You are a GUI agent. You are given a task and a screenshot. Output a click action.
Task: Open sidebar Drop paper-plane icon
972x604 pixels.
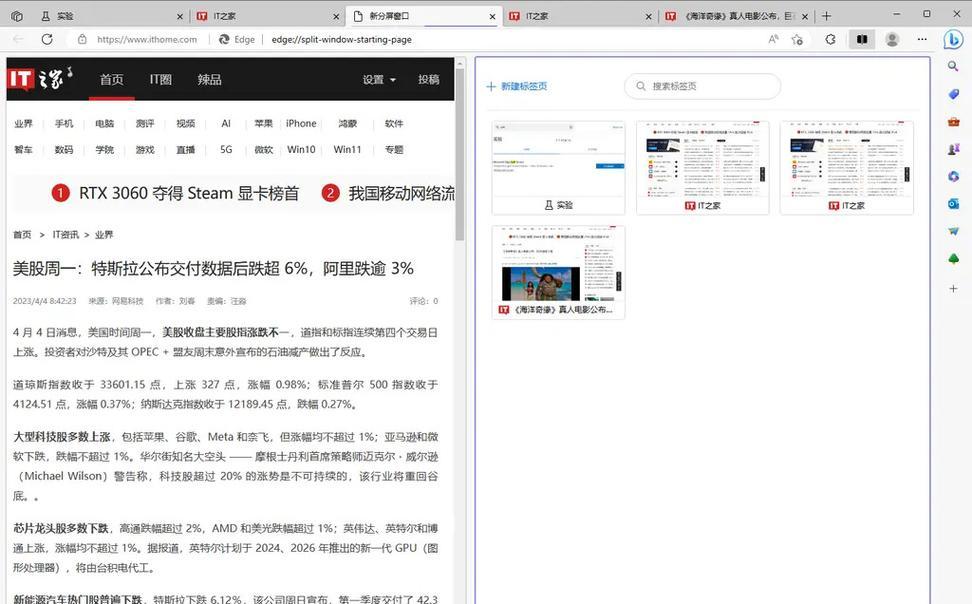coord(953,231)
